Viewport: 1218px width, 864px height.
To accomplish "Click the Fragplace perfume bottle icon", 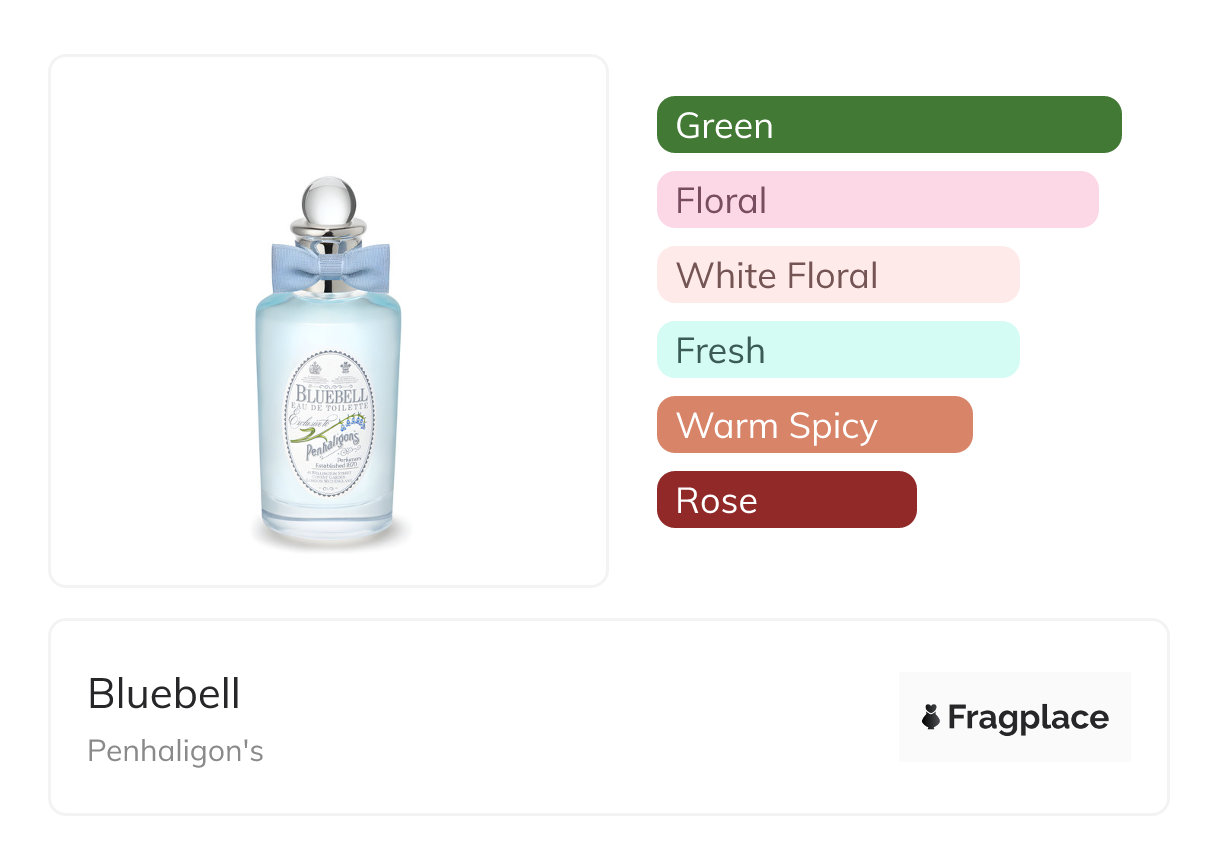I will click(x=931, y=717).
